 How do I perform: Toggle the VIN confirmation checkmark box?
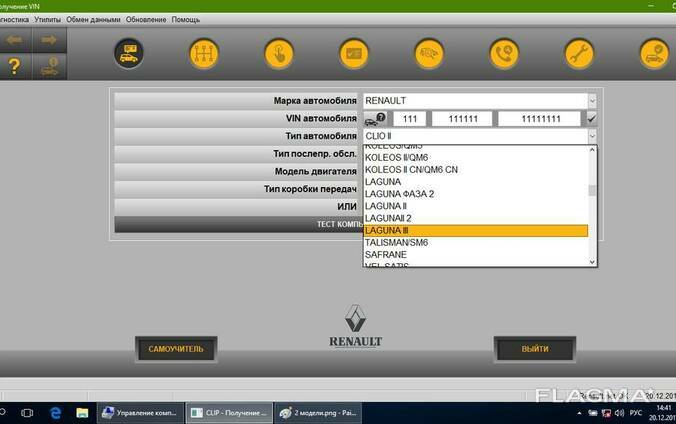(592, 118)
